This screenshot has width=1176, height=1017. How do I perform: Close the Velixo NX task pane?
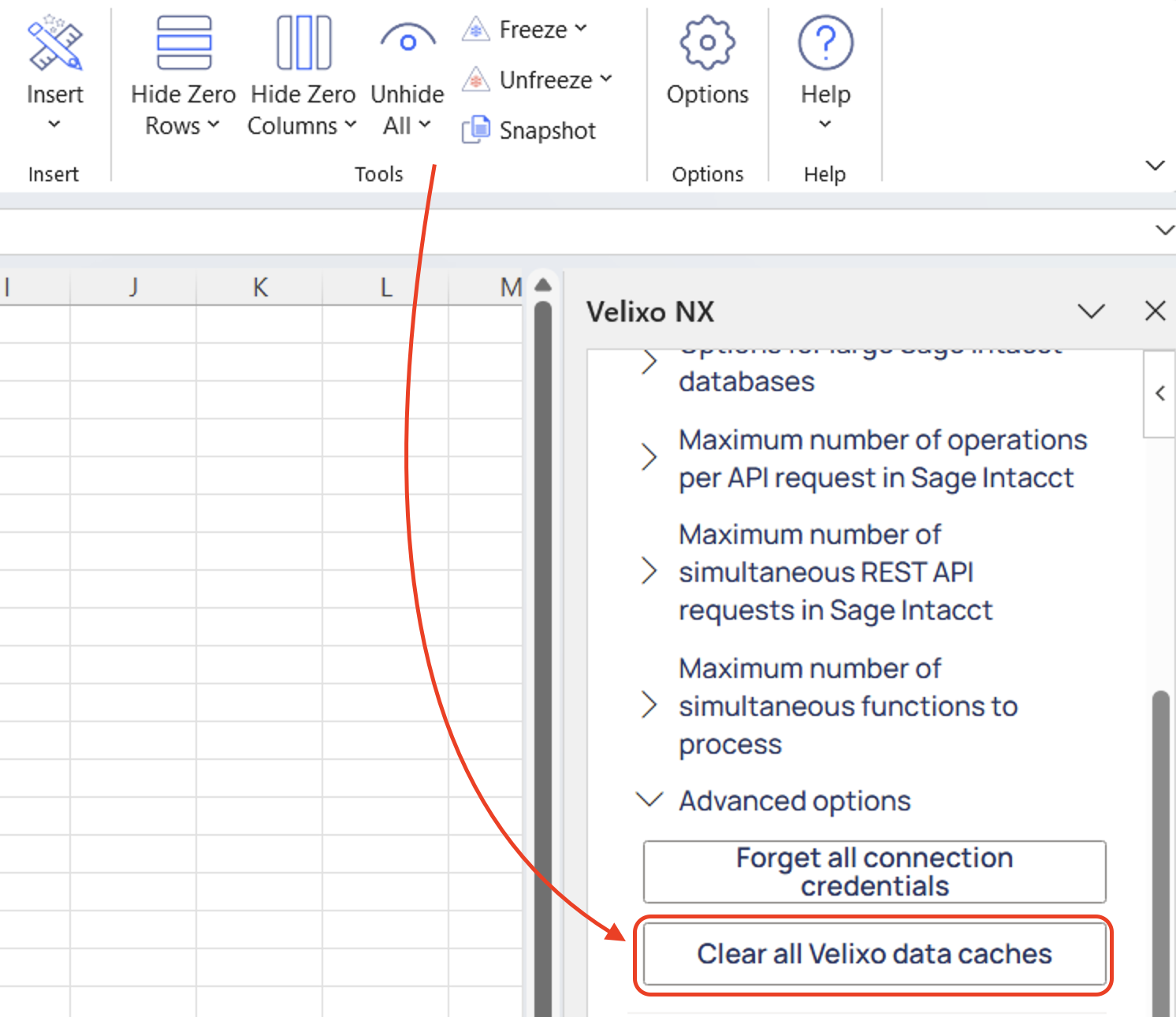coord(1155,311)
